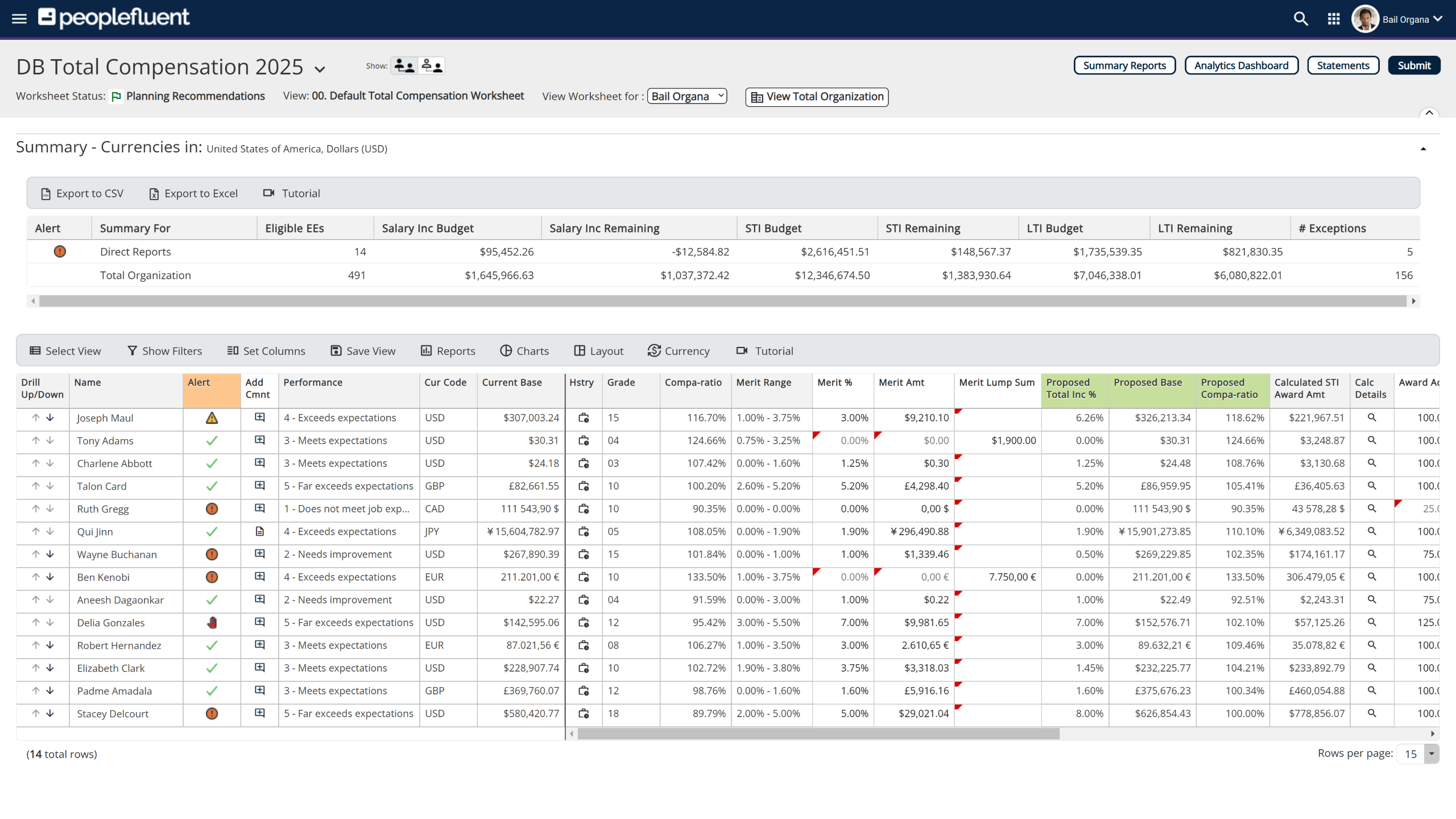Open history for Joseph Maul
Viewport: 1456px width, 819px height.
click(584, 418)
